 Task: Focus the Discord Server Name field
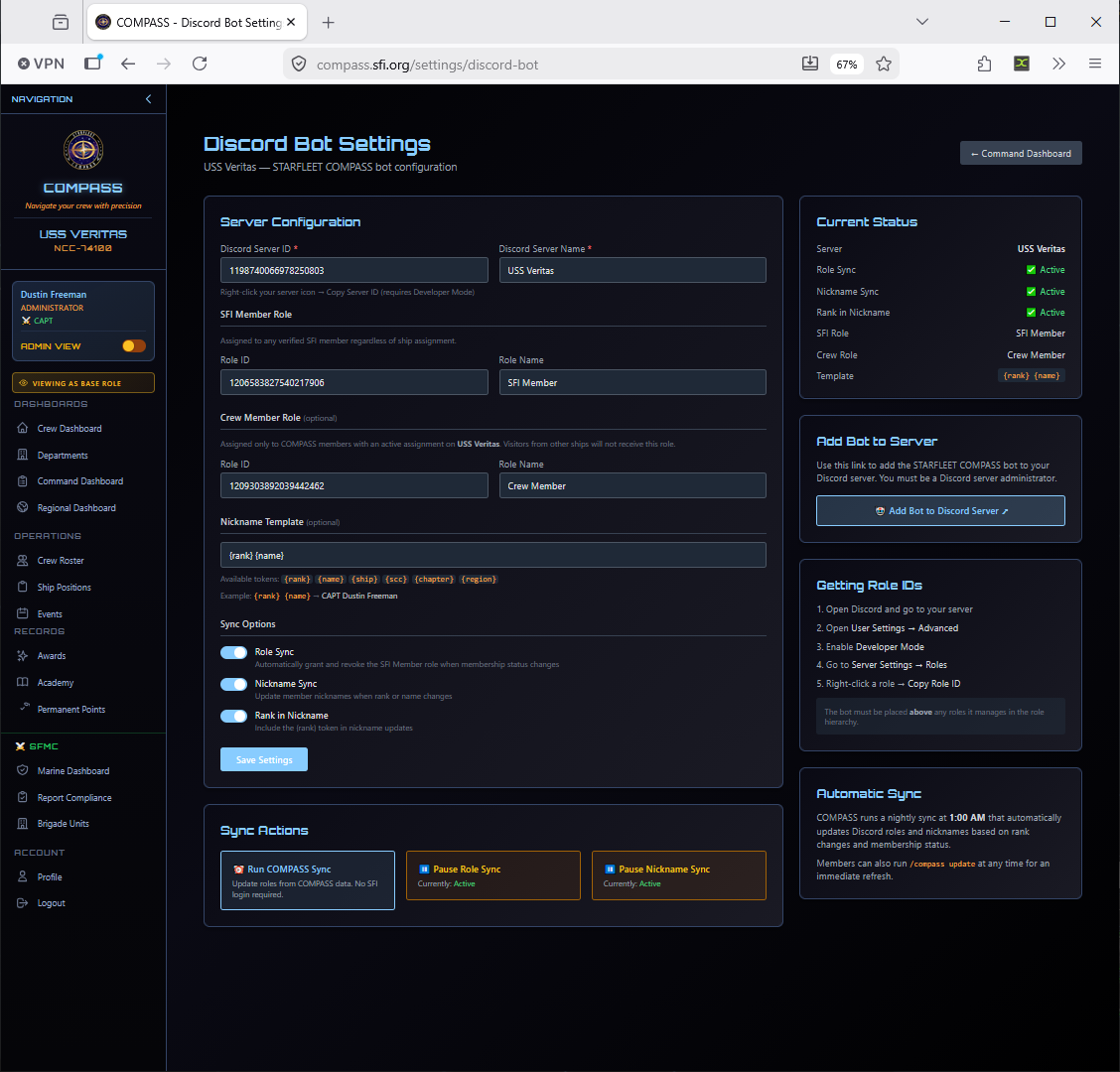[x=632, y=270]
